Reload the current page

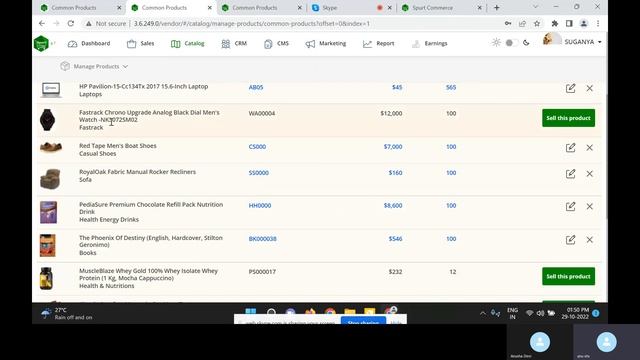pos(71,24)
